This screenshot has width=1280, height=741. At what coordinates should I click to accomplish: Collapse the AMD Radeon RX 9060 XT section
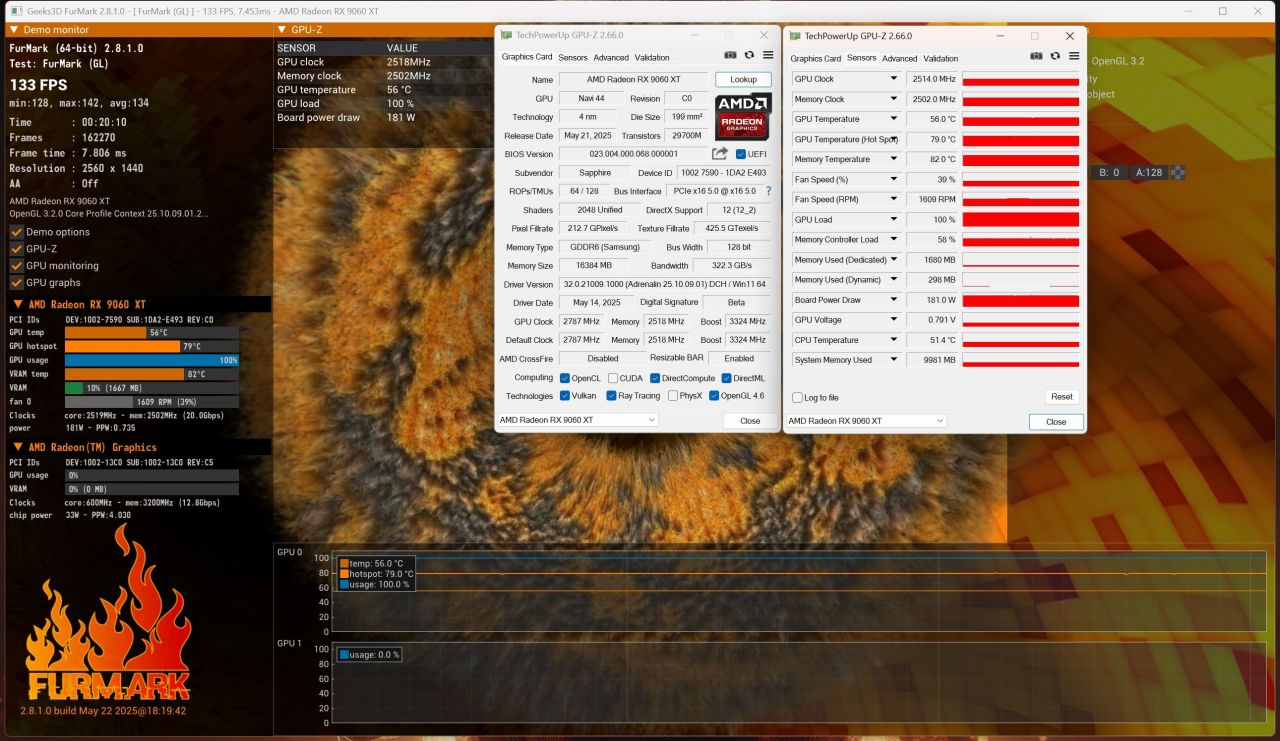tap(18, 304)
